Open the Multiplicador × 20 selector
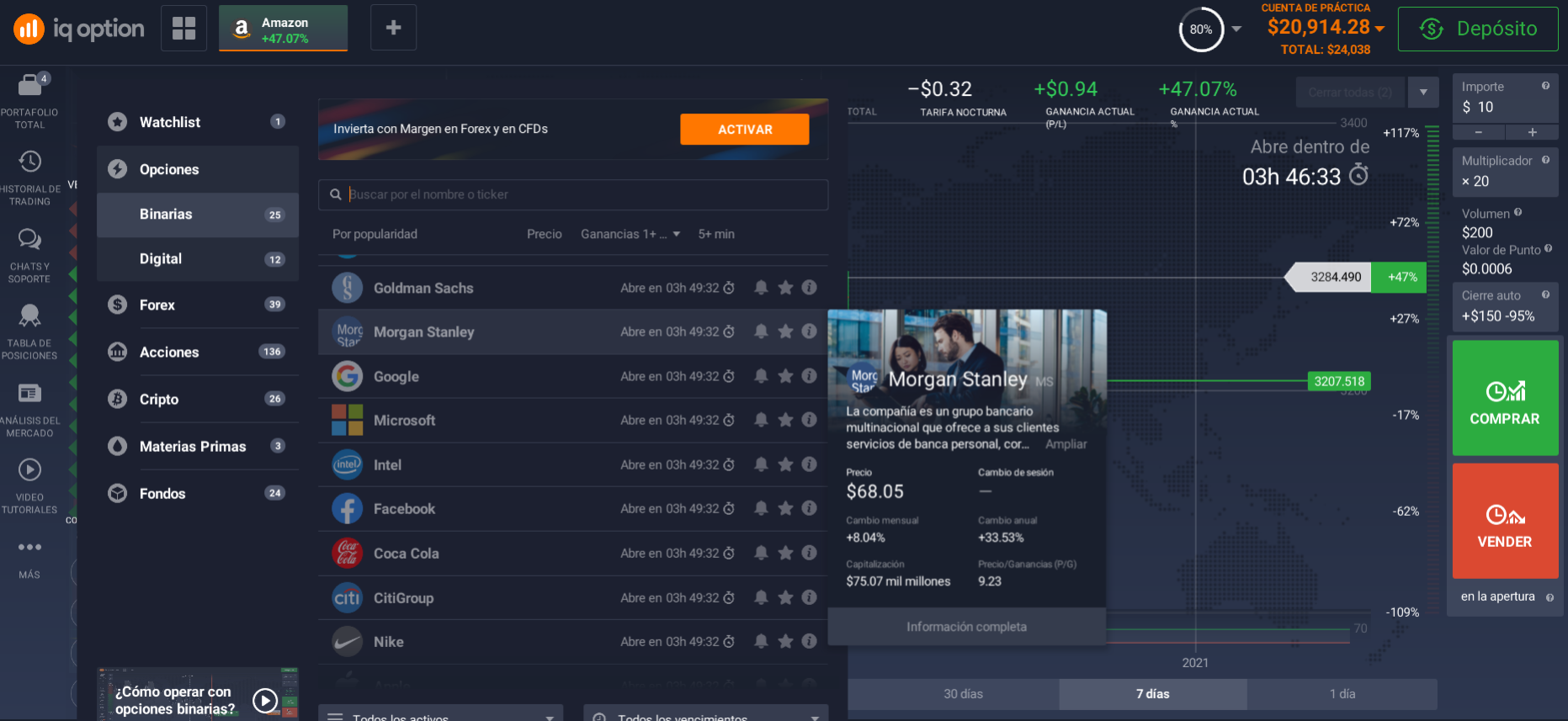Viewport: 1568px width, 721px height. [1506, 172]
